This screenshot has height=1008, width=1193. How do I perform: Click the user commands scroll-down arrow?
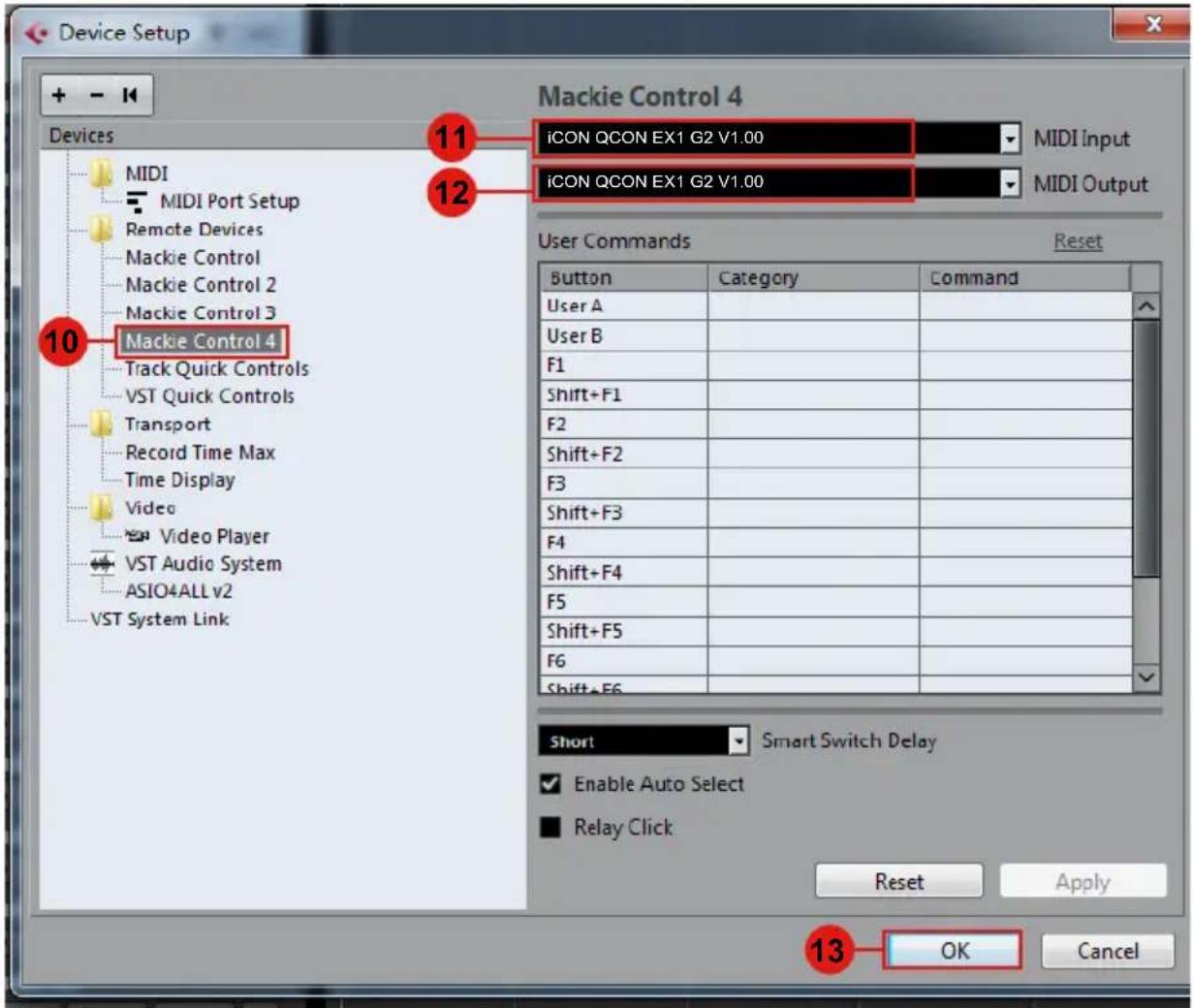tap(1146, 677)
